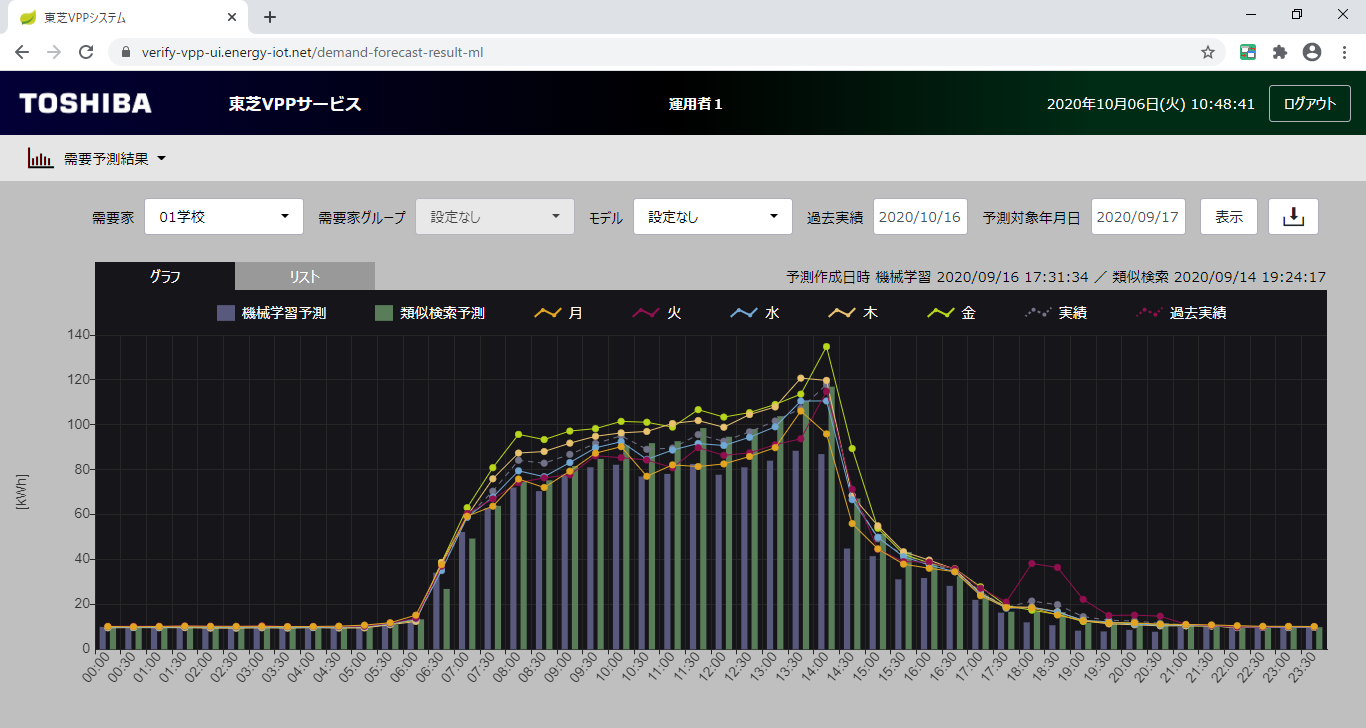Click the TOSHIBA logo
Image resolution: width=1366 pixels, height=728 pixels.
(86, 103)
